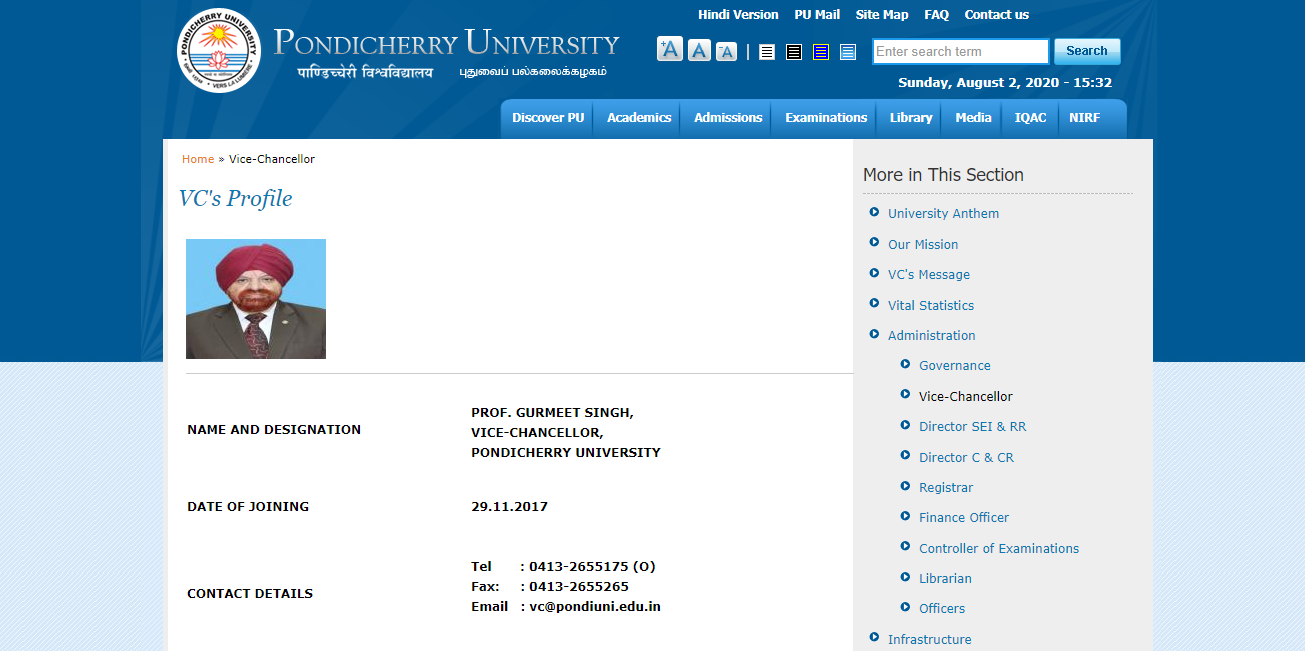Click the date and time display

(1005, 83)
